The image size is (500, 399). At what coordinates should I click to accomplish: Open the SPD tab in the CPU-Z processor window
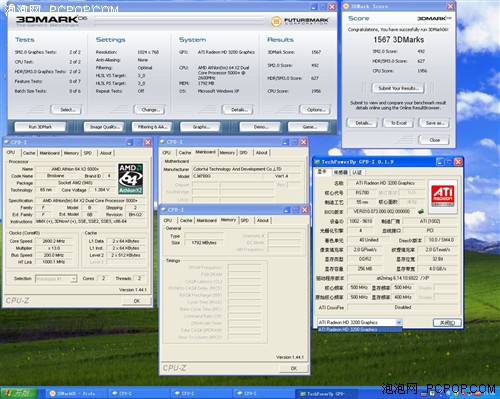[x=88, y=153]
